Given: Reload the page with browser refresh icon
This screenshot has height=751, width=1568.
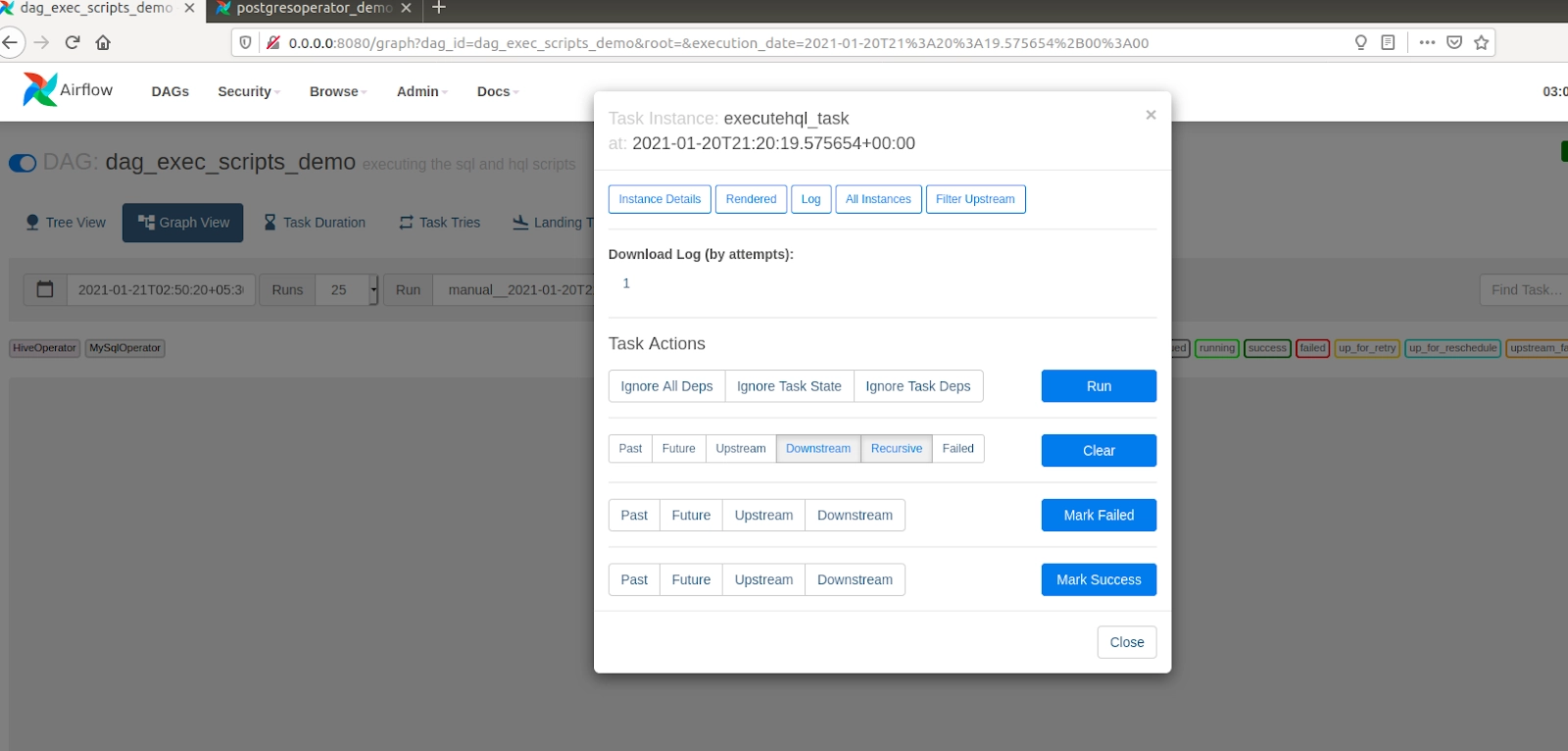Looking at the screenshot, I should coord(73,42).
